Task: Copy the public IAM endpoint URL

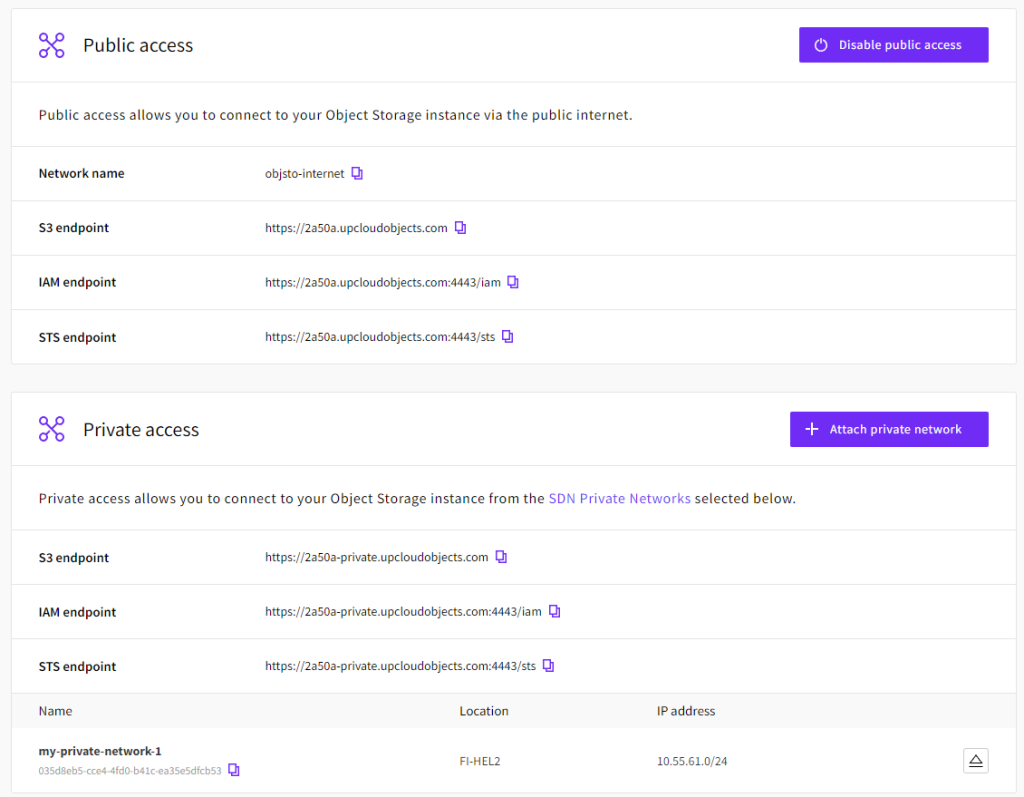Action: point(513,282)
